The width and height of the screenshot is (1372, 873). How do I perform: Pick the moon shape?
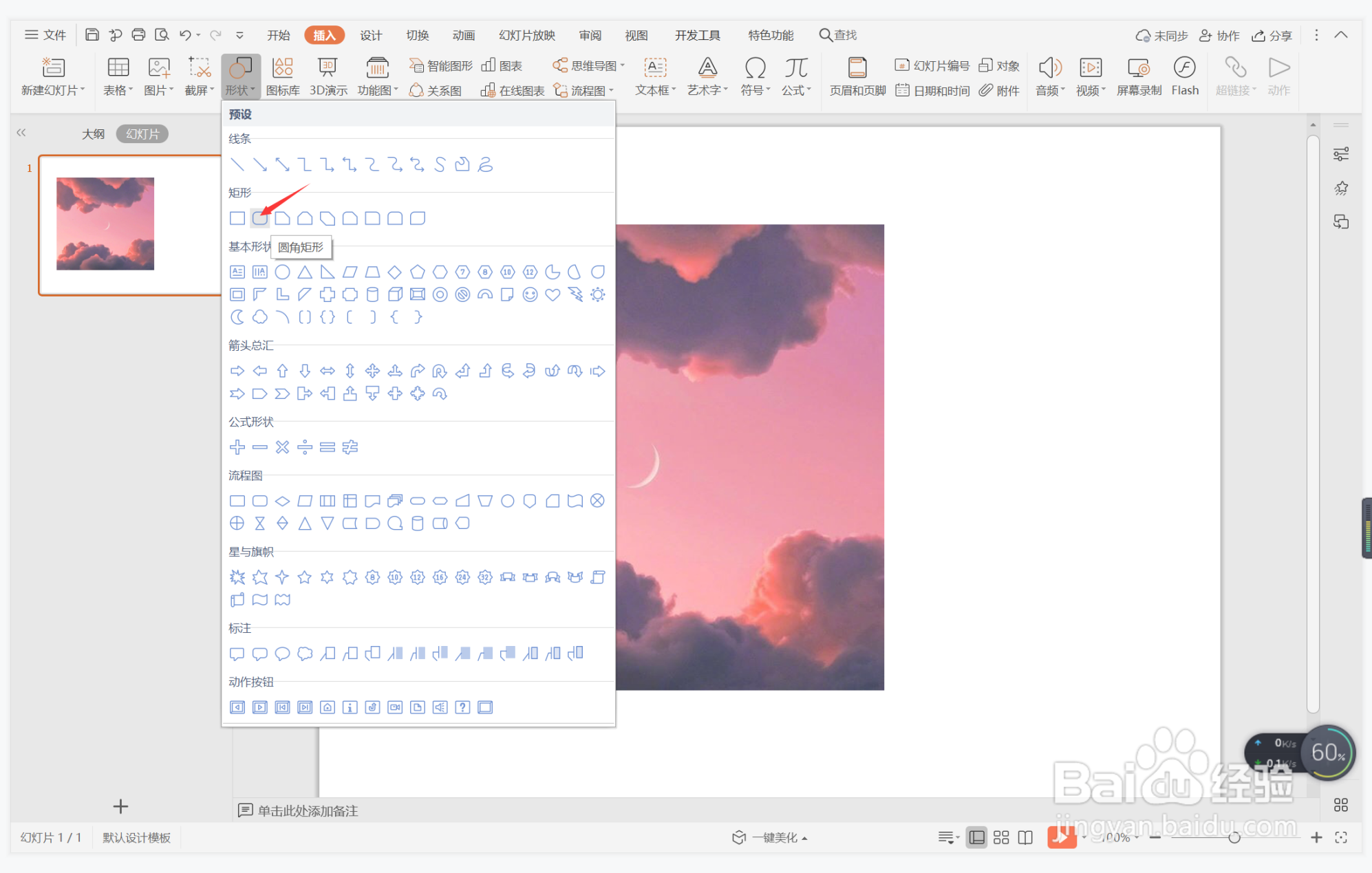coord(237,317)
